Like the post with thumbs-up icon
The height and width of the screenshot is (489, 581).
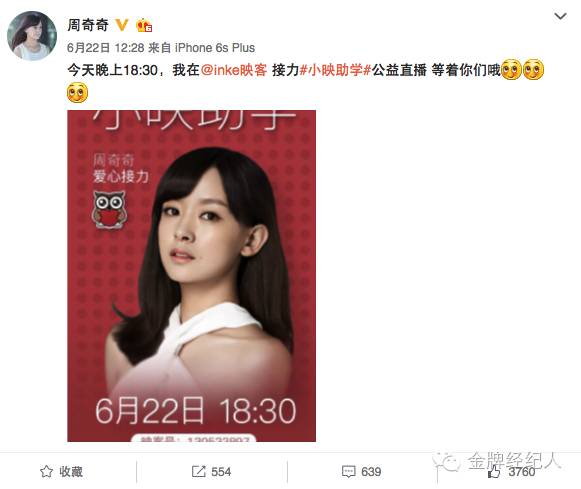[494, 472]
